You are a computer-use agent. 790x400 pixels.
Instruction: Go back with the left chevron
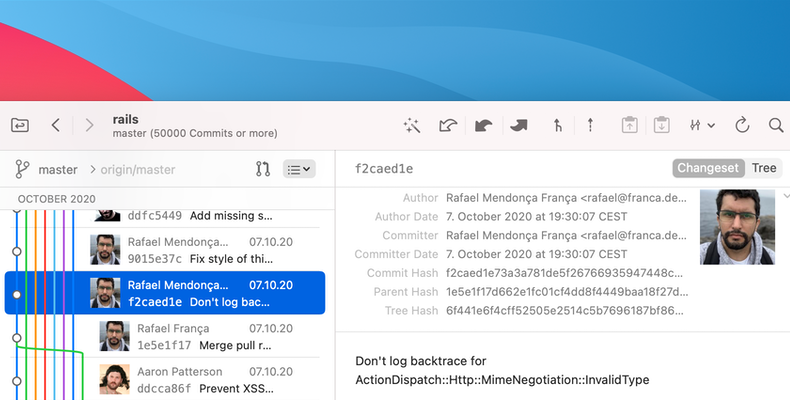[56, 125]
